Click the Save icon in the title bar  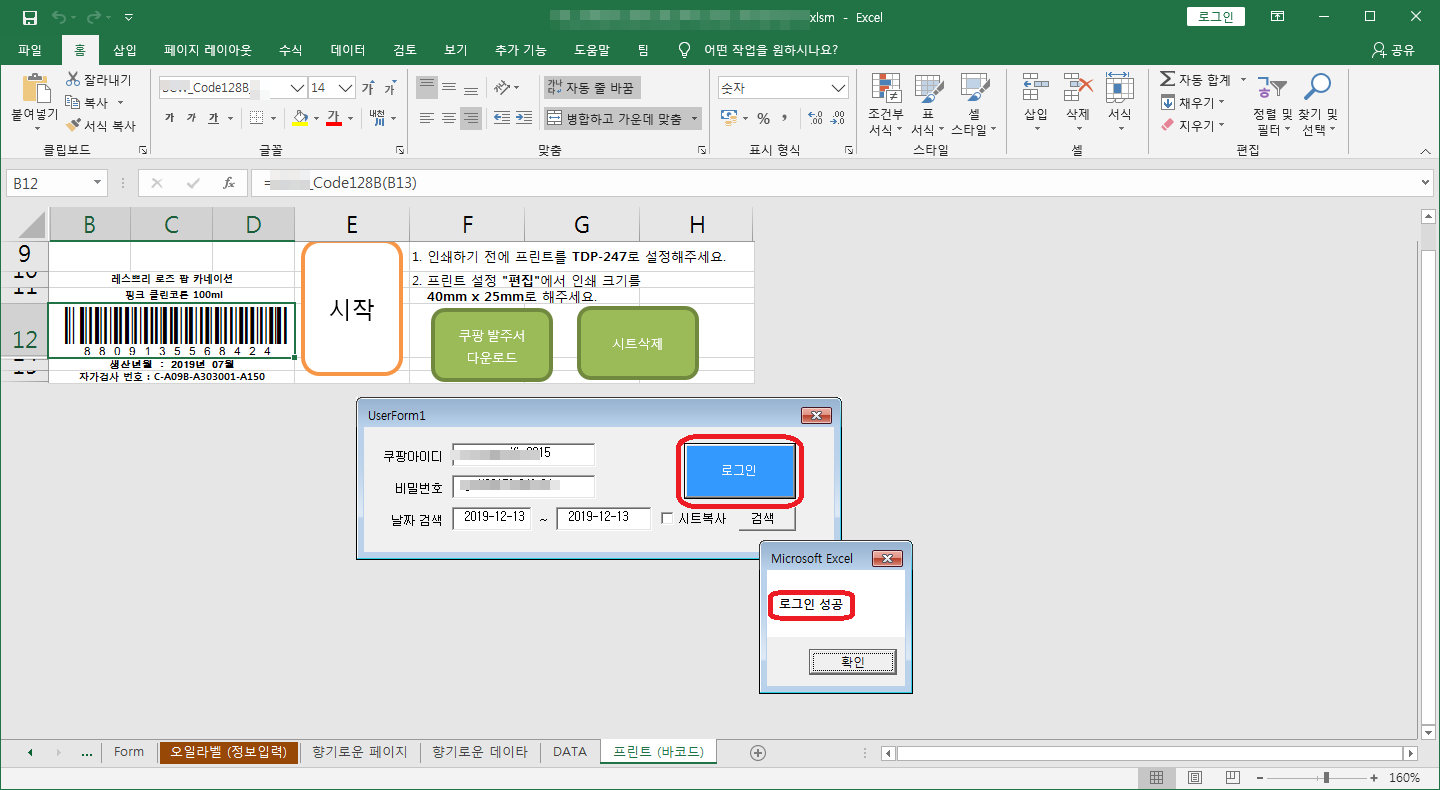point(29,17)
